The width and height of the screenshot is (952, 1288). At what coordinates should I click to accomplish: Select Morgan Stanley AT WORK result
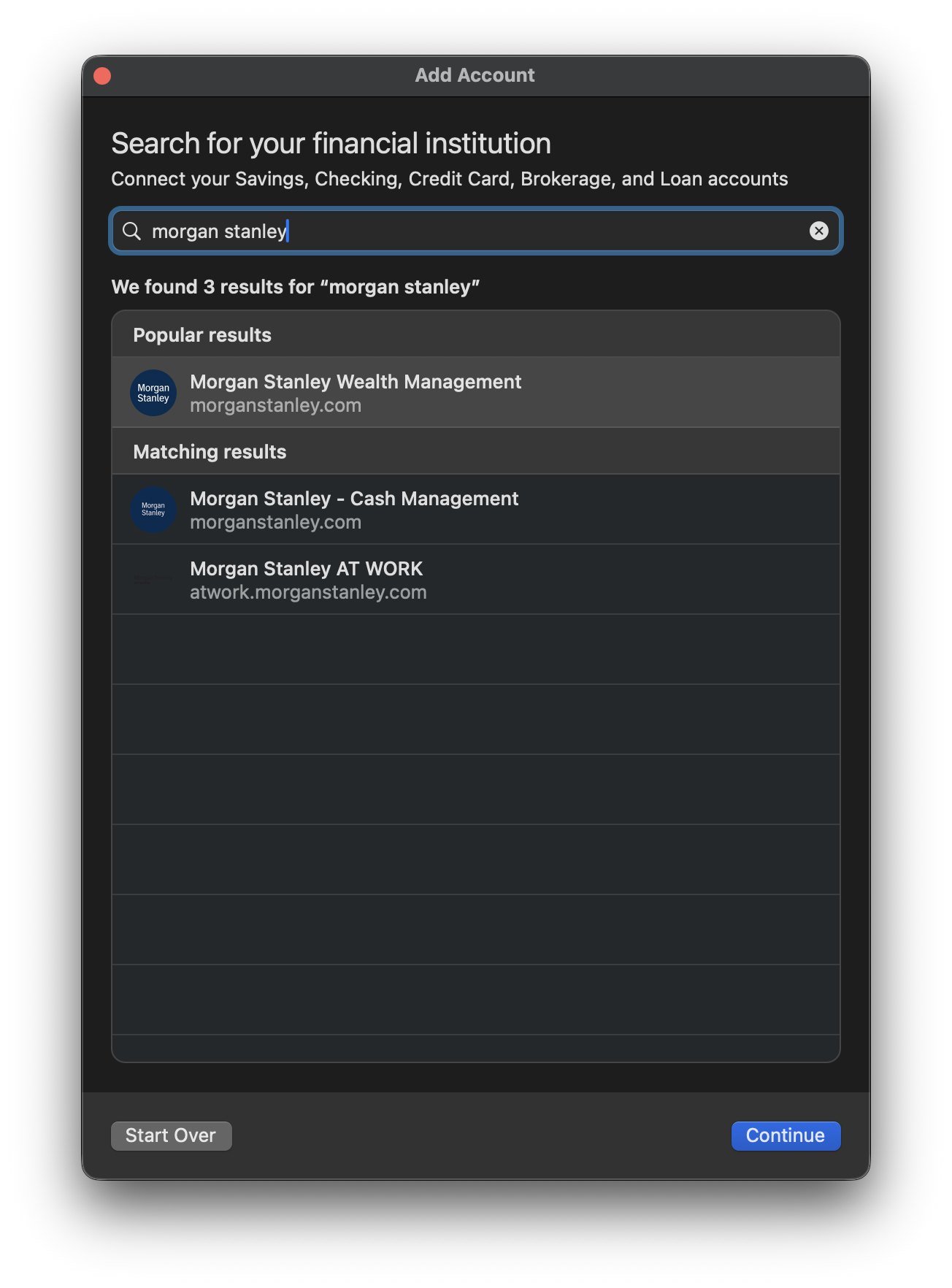pyautogui.click(x=476, y=580)
